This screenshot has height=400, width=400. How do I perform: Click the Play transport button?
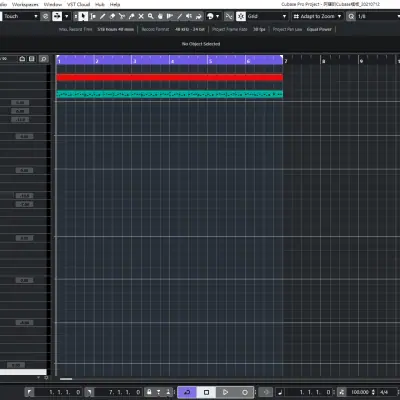[225, 392]
